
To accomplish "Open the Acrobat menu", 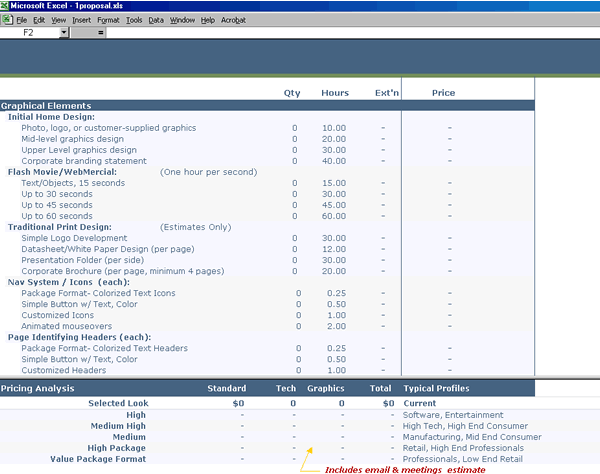I will pos(233,20).
